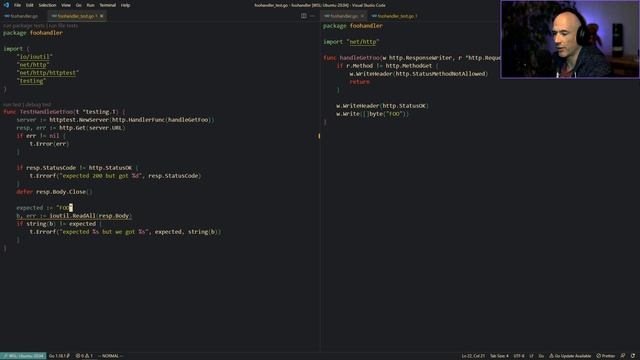Open the View menu
Viewport: 640px width, 360px height.
pyautogui.click(x=66, y=5)
